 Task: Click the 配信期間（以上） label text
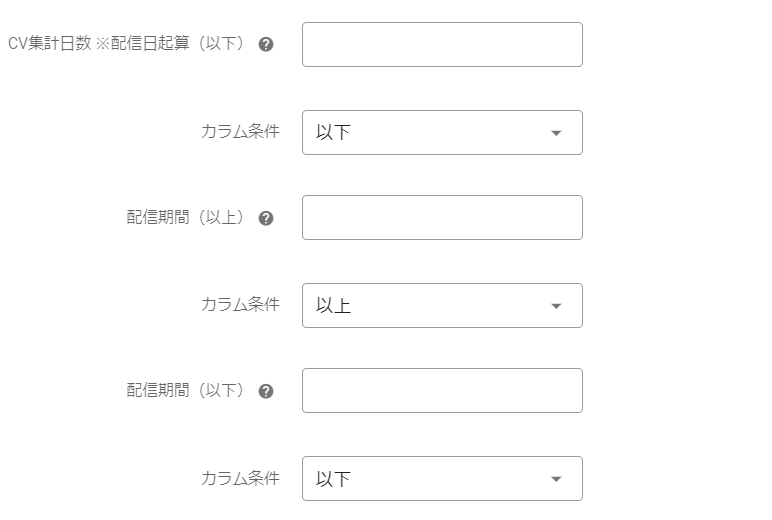pyautogui.click(x=186, y=218)
